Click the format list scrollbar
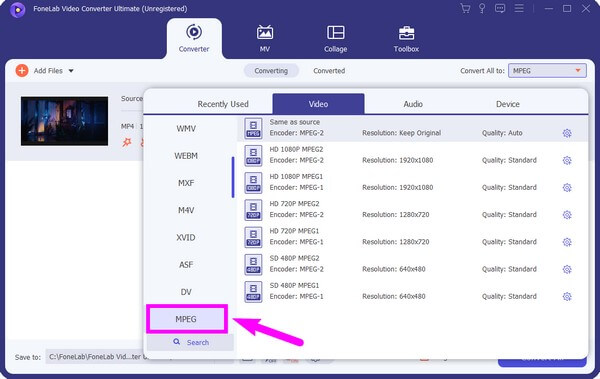Viewport: 600px width, 379px height. 233,177
